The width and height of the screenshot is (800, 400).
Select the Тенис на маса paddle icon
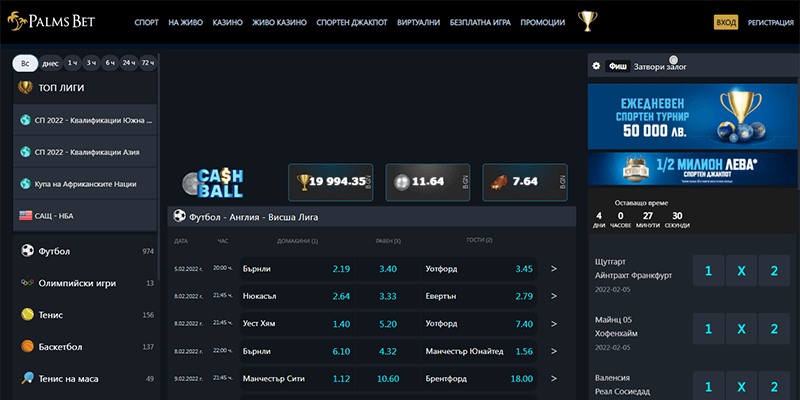pyautogui.click(x=27, y=379)
